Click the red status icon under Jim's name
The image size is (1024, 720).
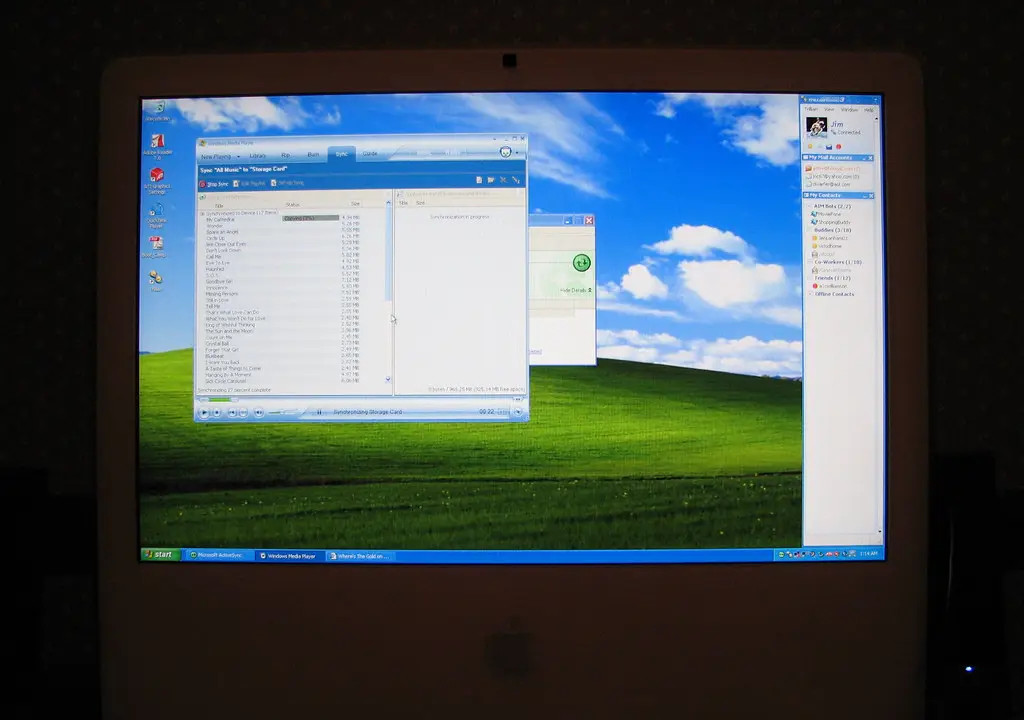839,146
